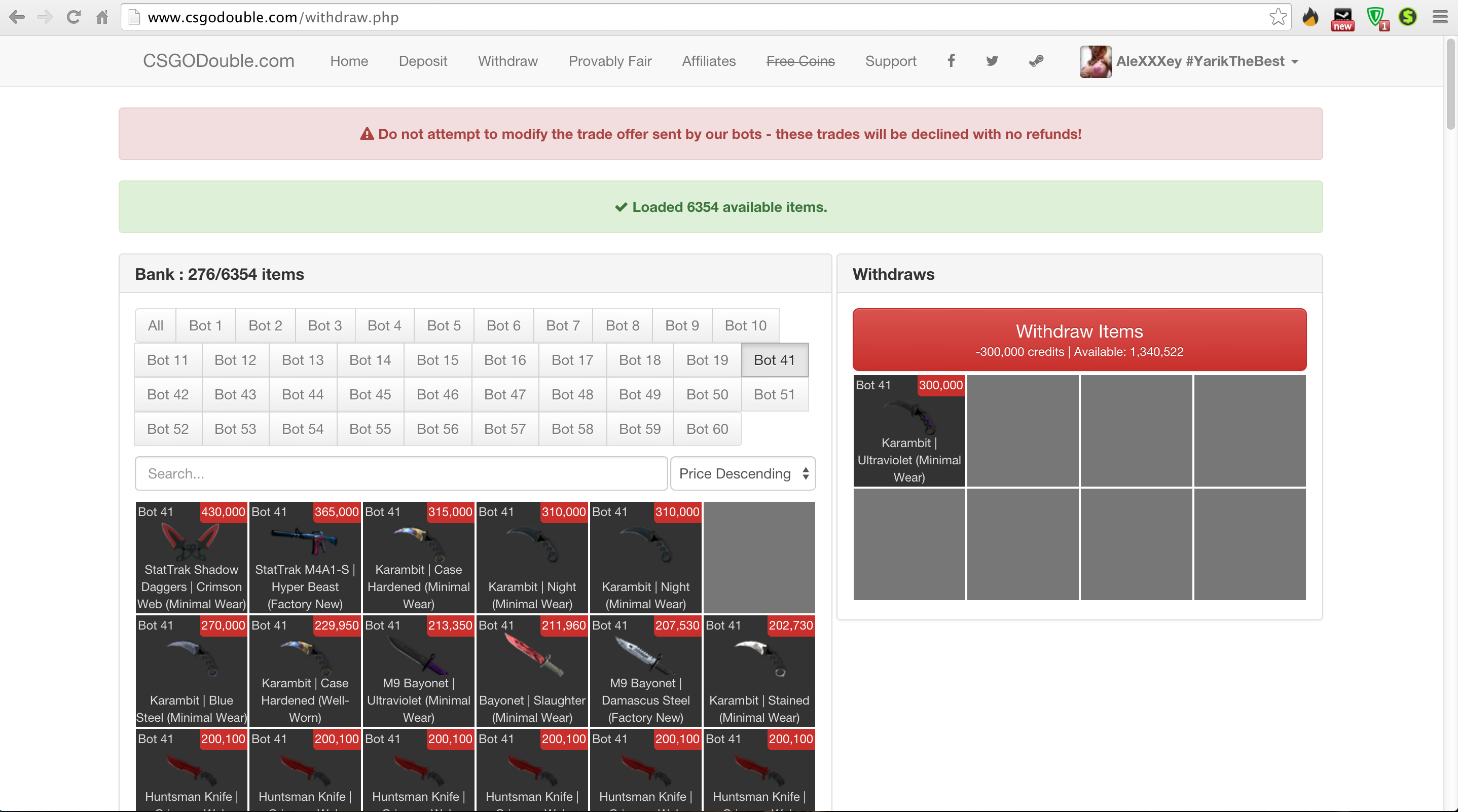Filter items by Bot 56

pyautogui.click(x=438, y=429)
